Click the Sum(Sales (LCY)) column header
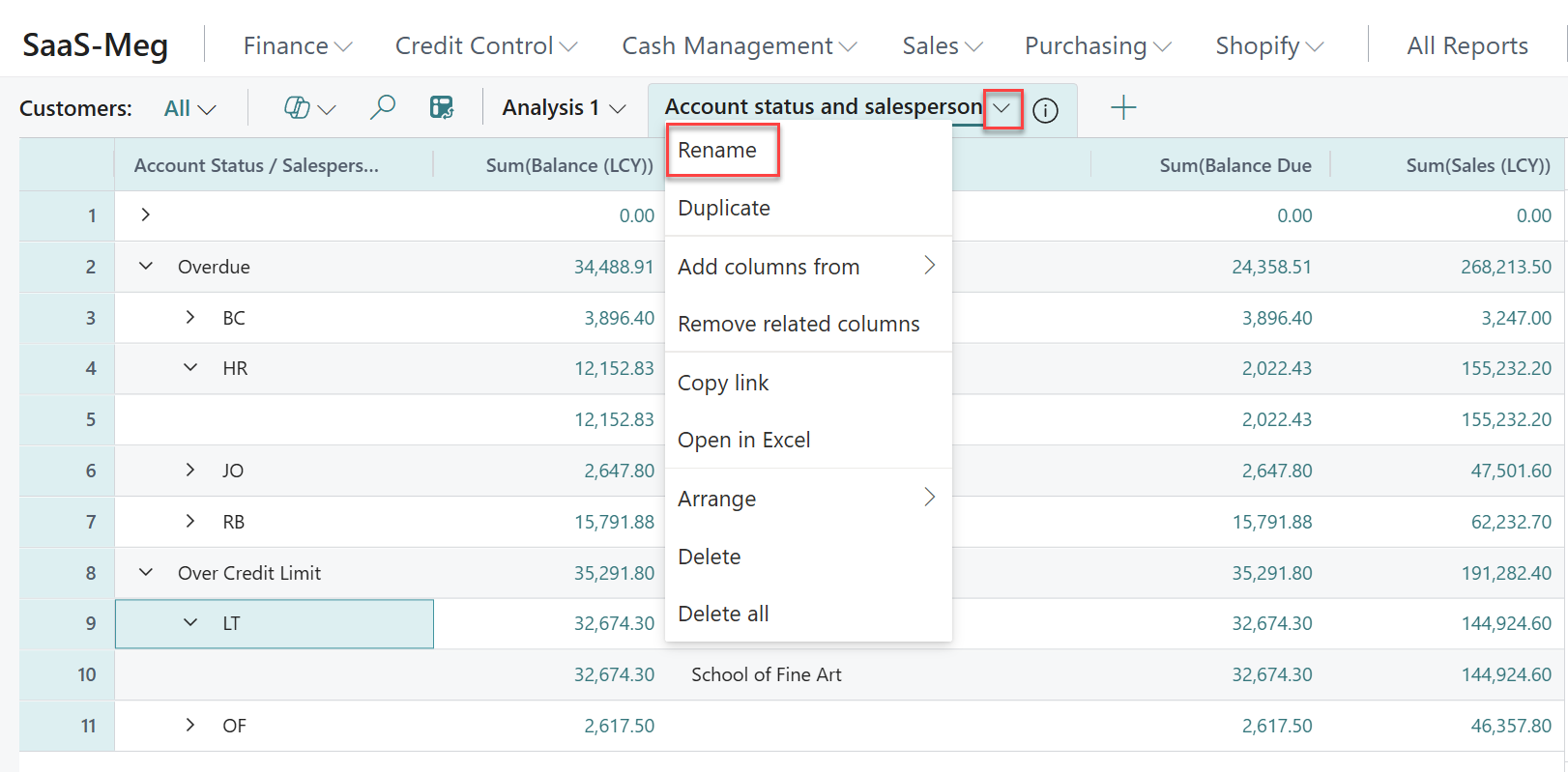 pyautogui.click(x=1478, y=165)
